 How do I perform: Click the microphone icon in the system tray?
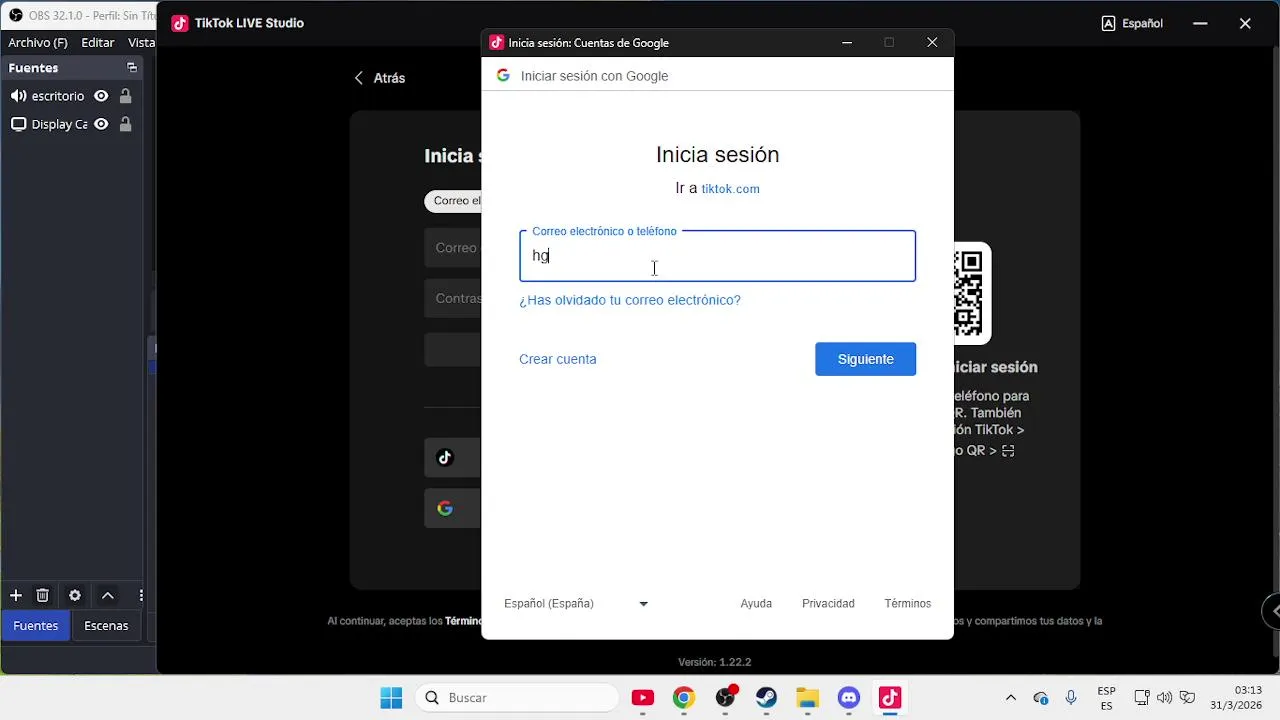1071,698
